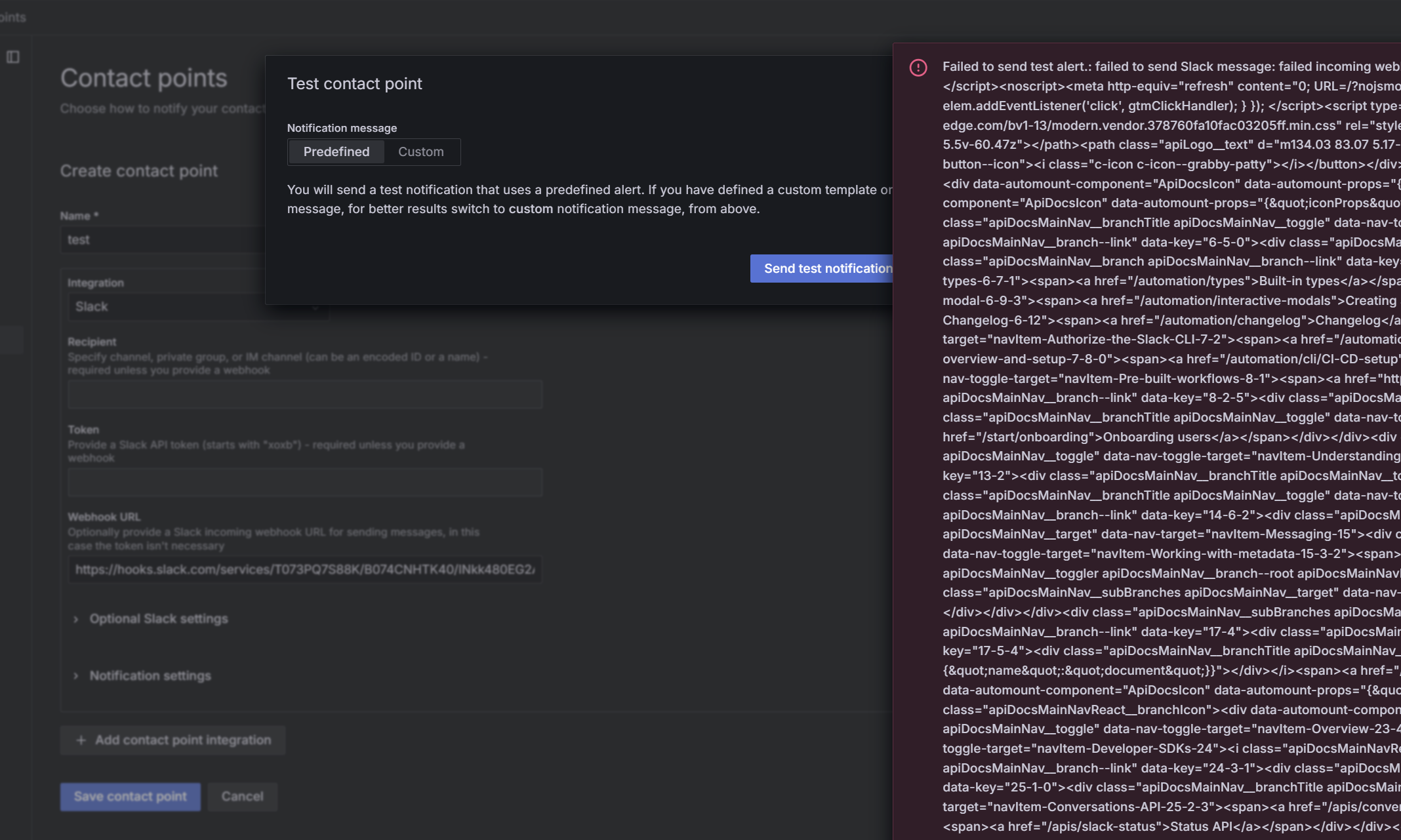
Task: Click the plus icon on Add contact point integration
Action: pyautogui.click(x=81, y=740)
